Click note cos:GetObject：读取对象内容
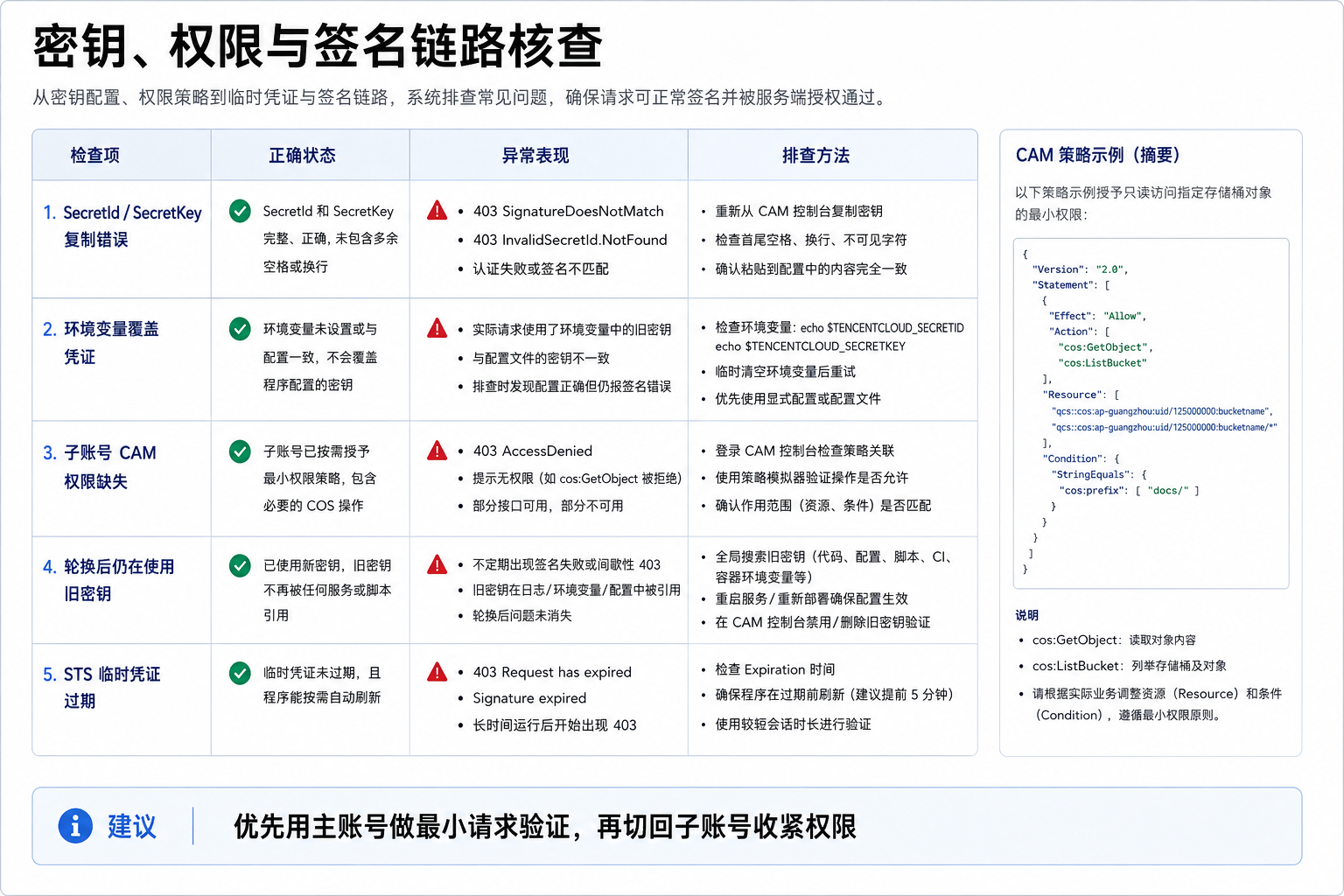The image size is (1344, 896). [1114, 640]
